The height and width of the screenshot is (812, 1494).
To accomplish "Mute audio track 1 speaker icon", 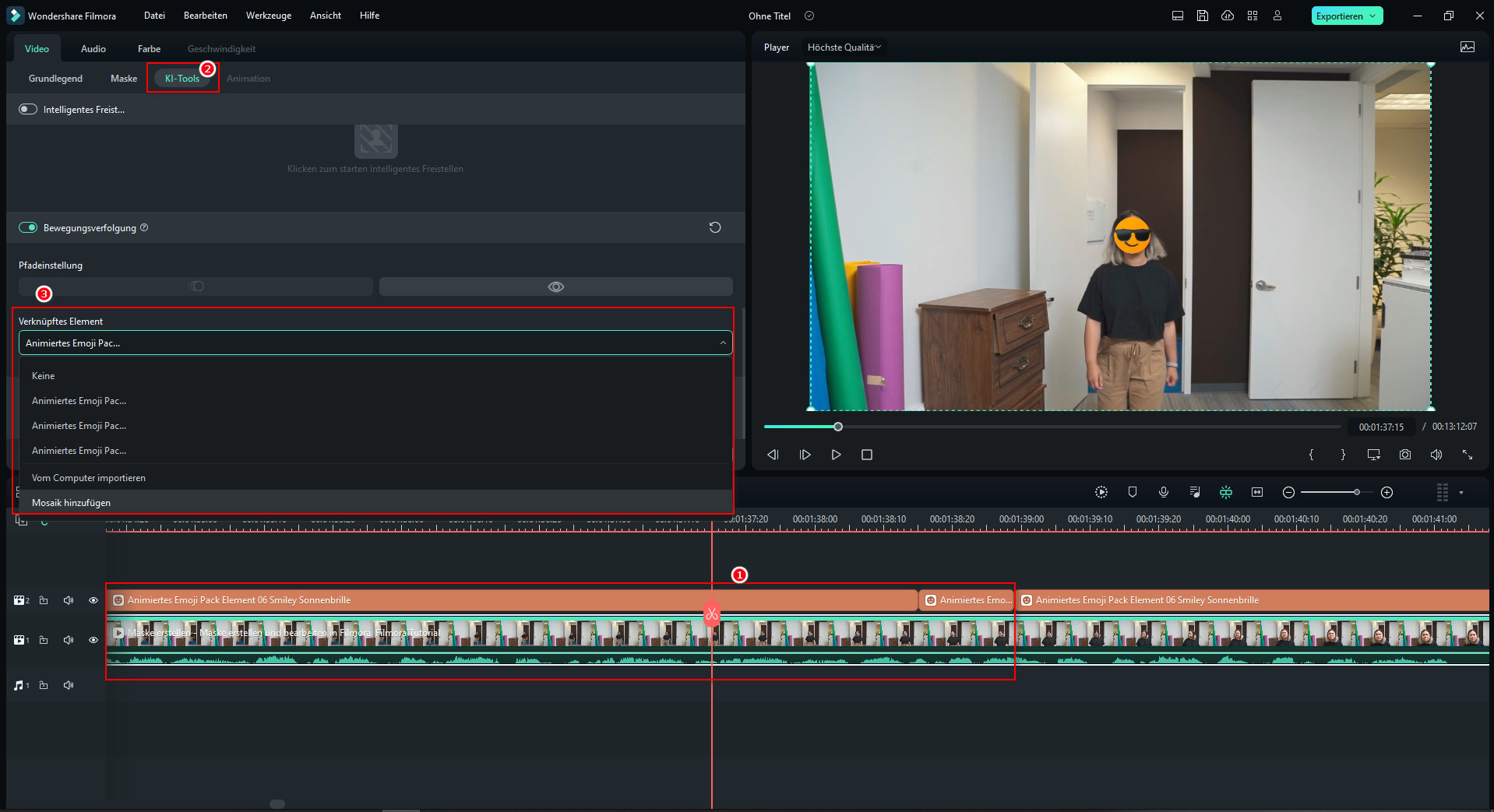I will [x=69, y=685].
